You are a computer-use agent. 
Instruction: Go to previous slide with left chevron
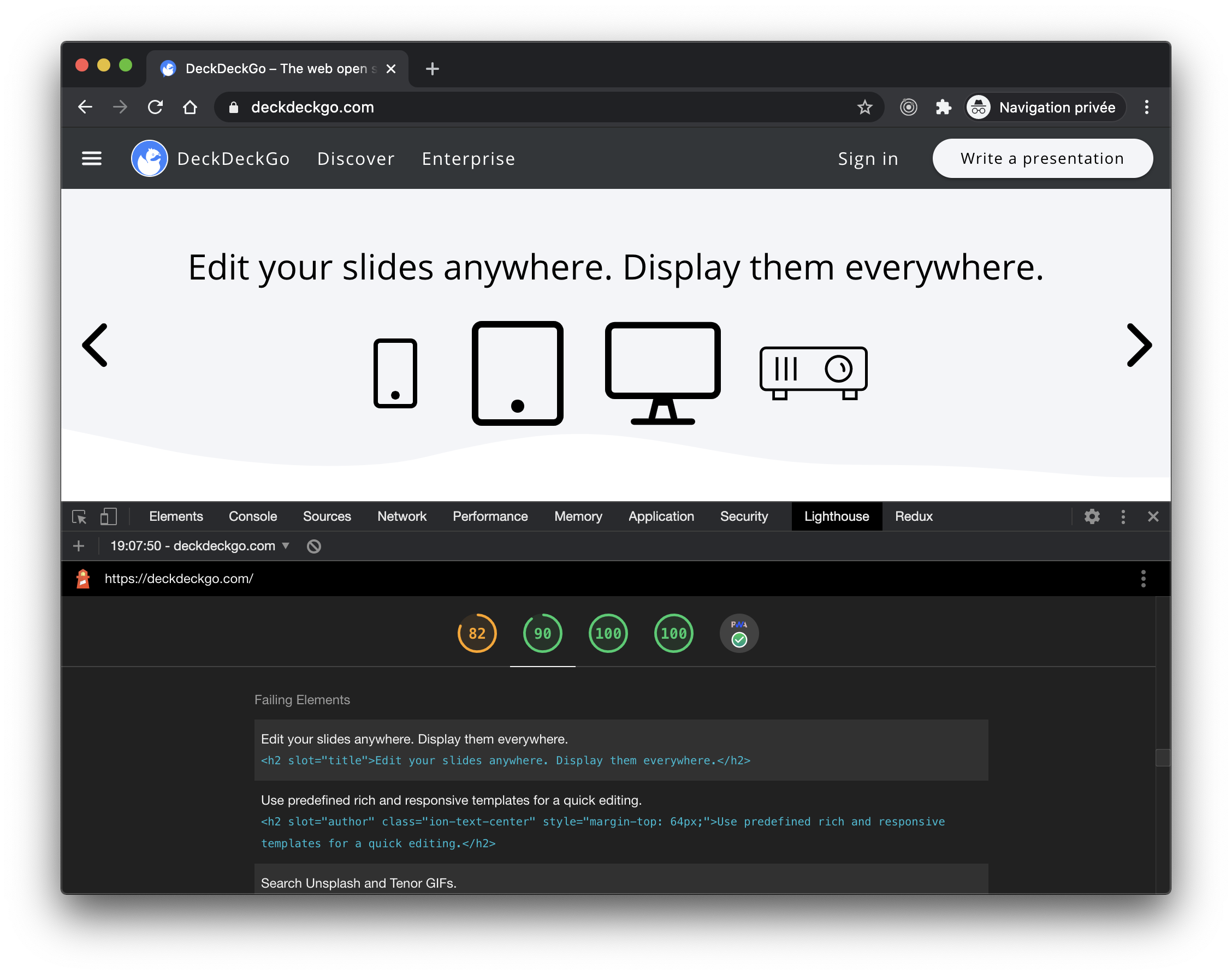click(x=96, y=346)
